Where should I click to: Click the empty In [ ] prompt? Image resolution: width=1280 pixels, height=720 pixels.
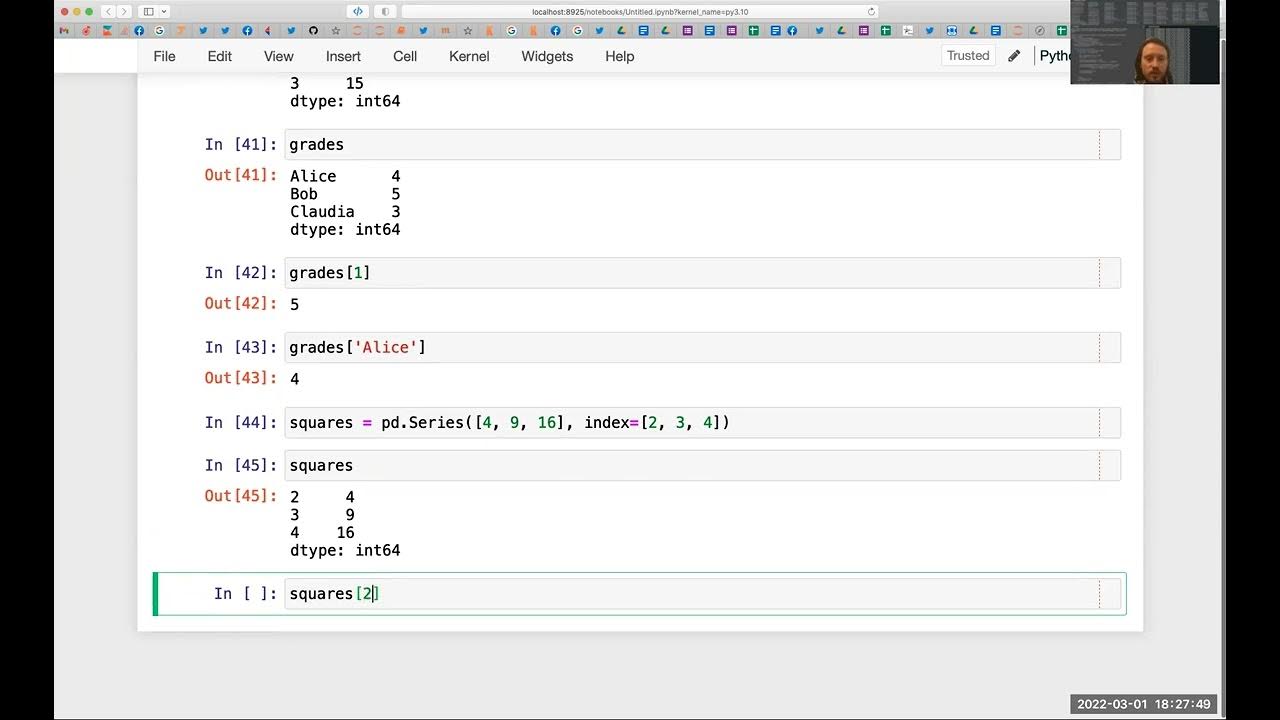click(x=246, y=594)
